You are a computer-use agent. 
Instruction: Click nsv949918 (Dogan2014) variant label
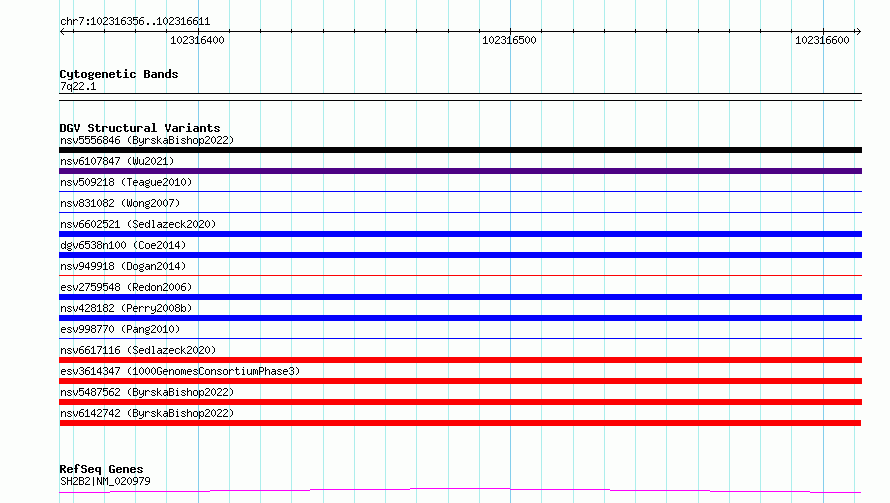point(123,266)
